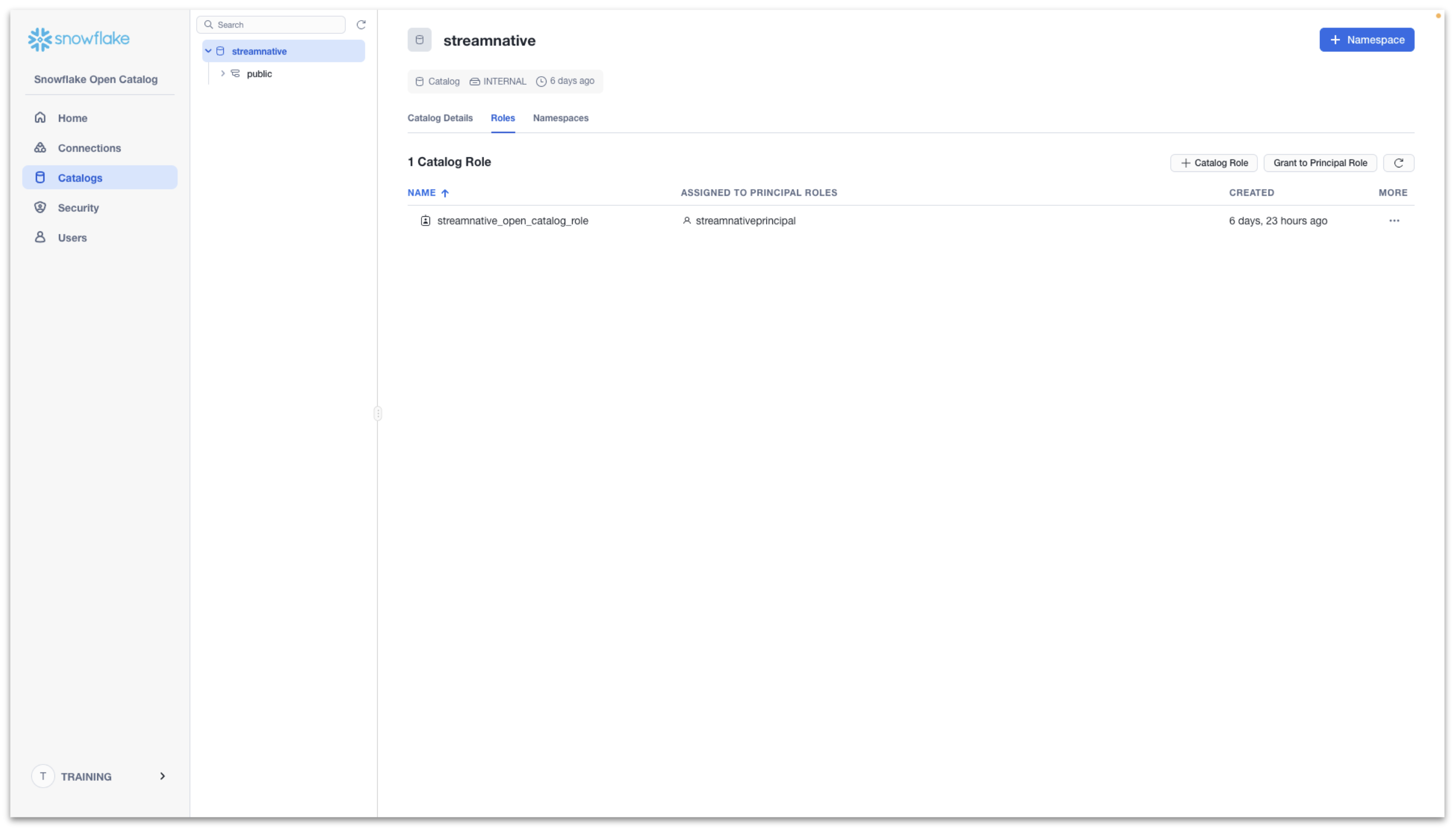Open the Connections section
The width and height of the screenshot is (1456, 828).
[89, 147]
